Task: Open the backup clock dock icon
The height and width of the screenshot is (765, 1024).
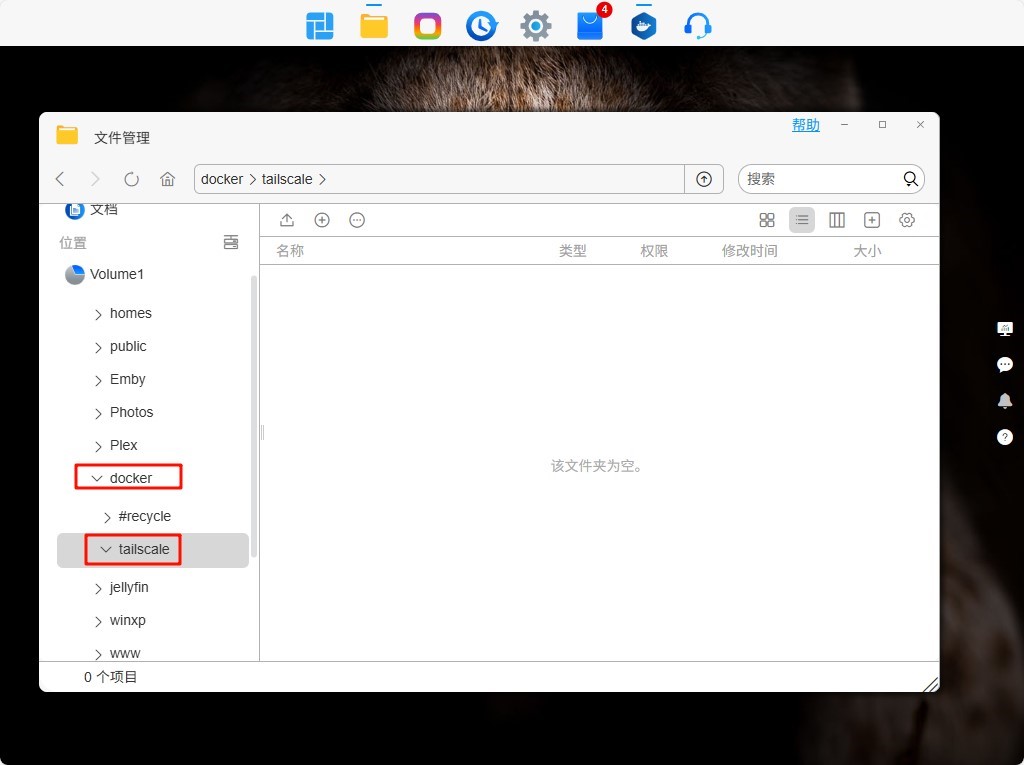Action: 481,26
